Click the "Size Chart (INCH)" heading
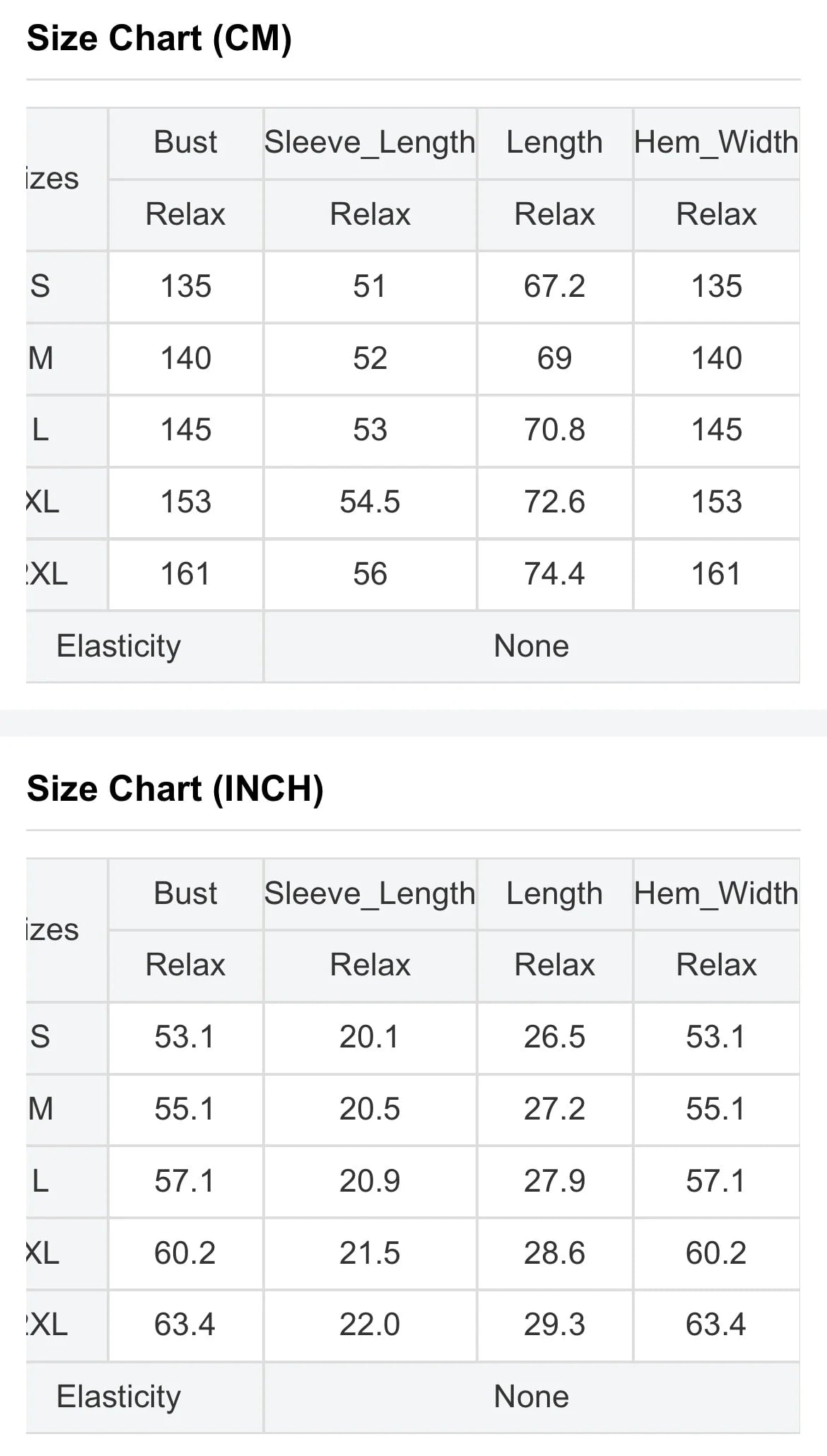The image size is (827, 1456). (x=175, y=789)
